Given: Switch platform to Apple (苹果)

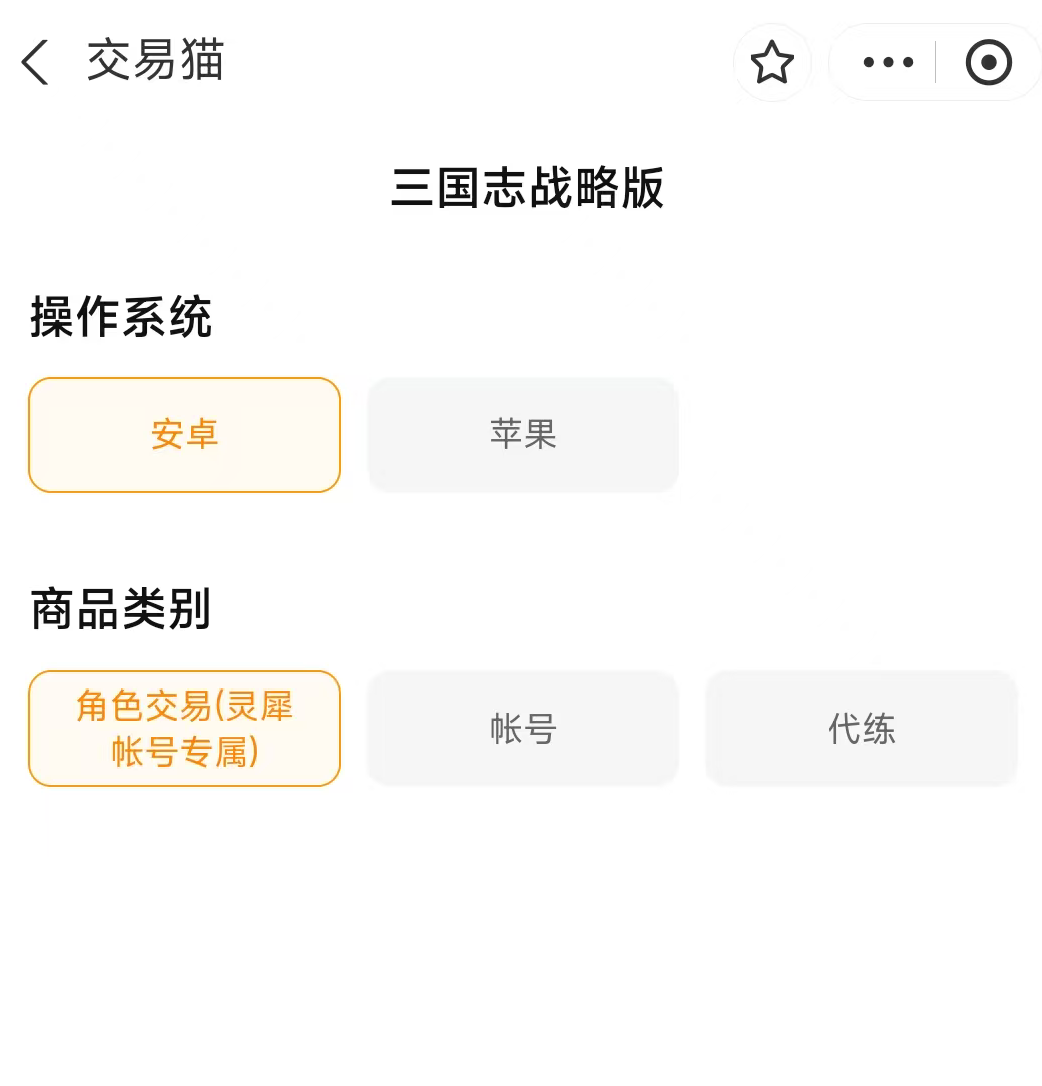Looking at the screenshot, I should click(x=523, y=435).
